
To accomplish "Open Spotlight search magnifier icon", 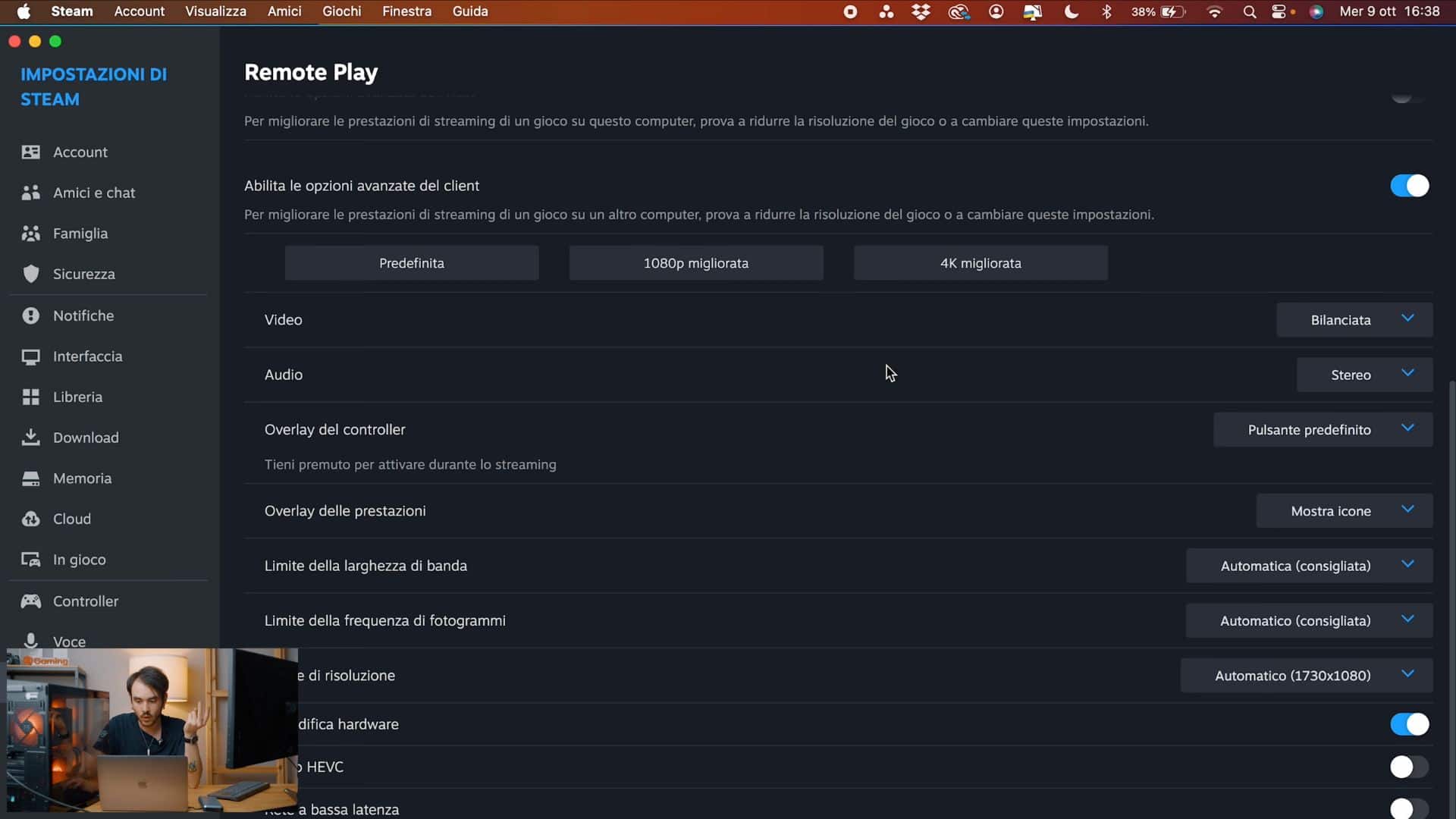I will [1250, 11].
